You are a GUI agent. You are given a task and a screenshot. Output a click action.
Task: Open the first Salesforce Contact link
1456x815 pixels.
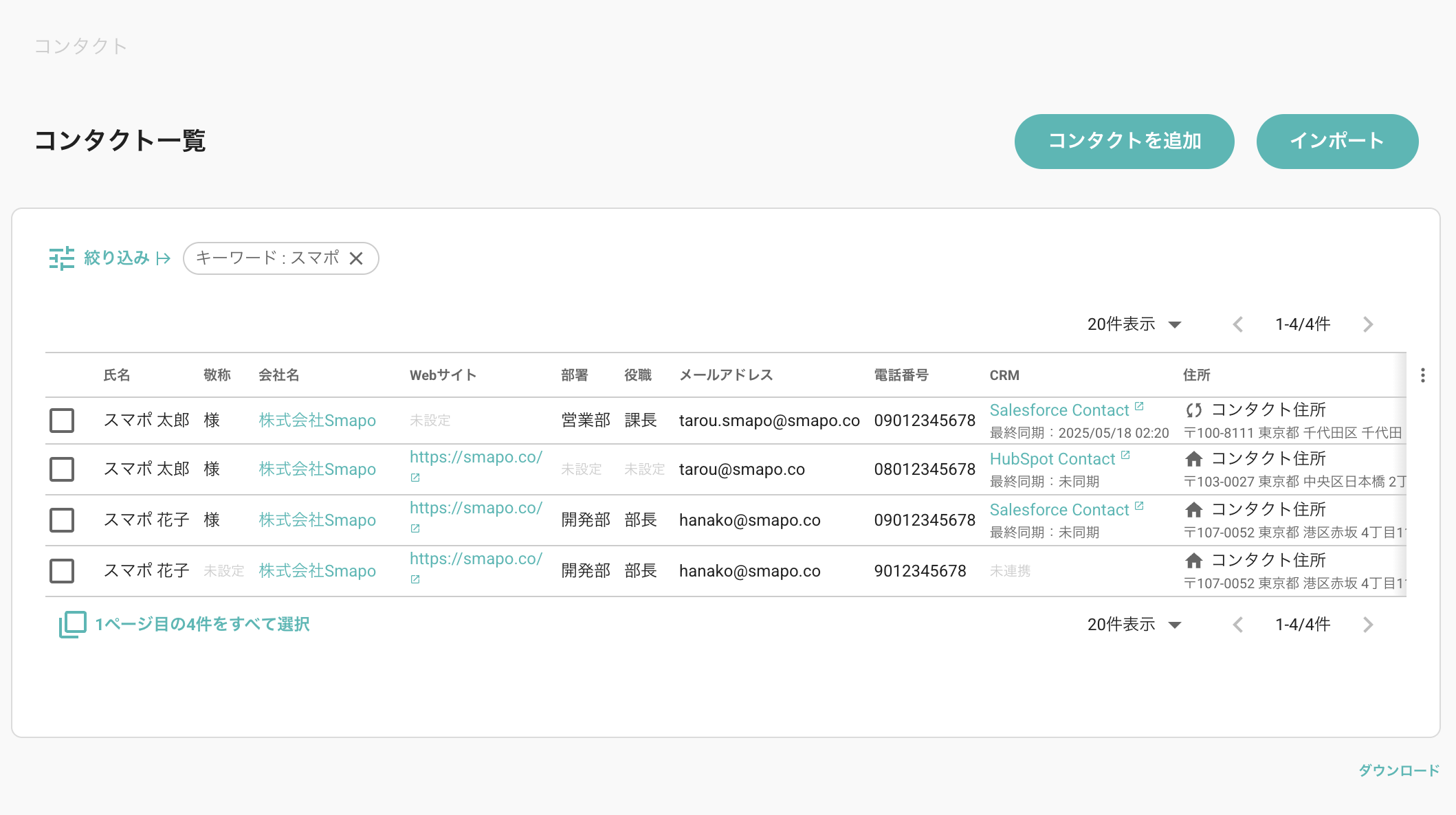1059,410
